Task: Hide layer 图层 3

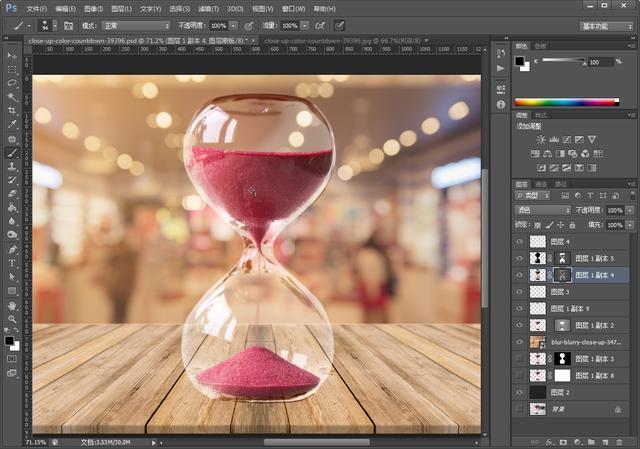Action: tap(520, 292)
